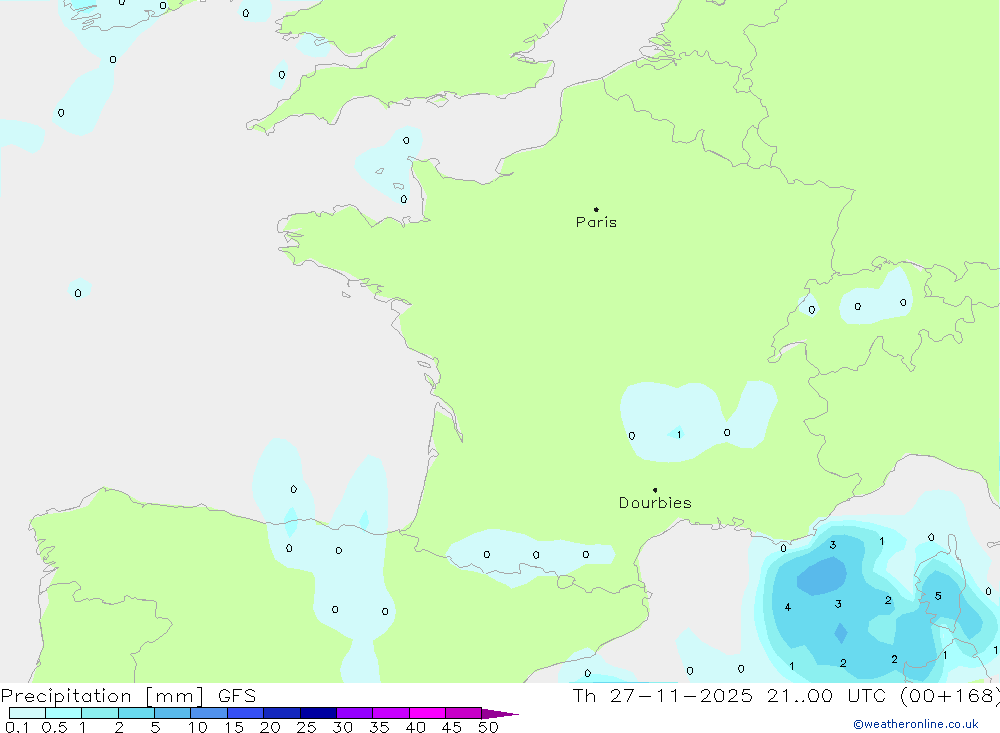Select the 45 mm magenta legend swatch
Image resolution: width=1000 pixels, height=733 pixels.
(x=464, y=713)
